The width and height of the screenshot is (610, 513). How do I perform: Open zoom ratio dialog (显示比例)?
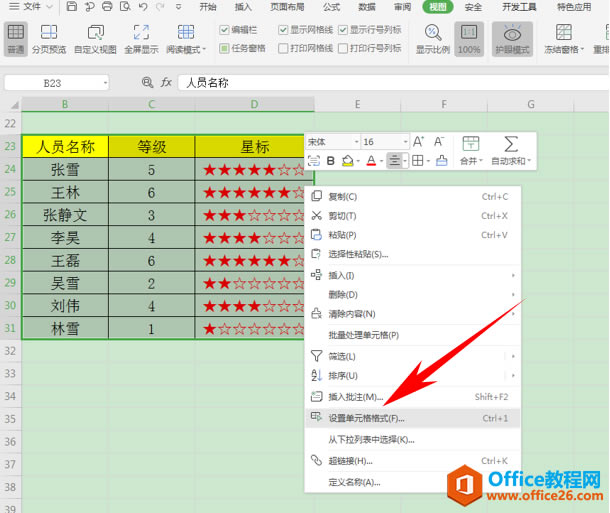pos(433,39)
